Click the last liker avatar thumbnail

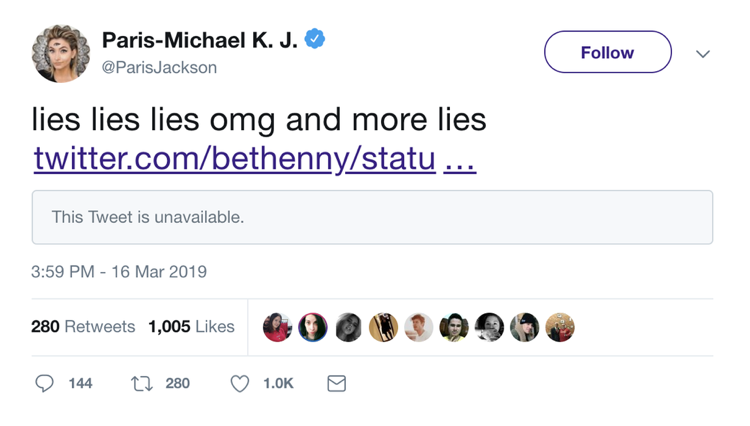[560, 327]
